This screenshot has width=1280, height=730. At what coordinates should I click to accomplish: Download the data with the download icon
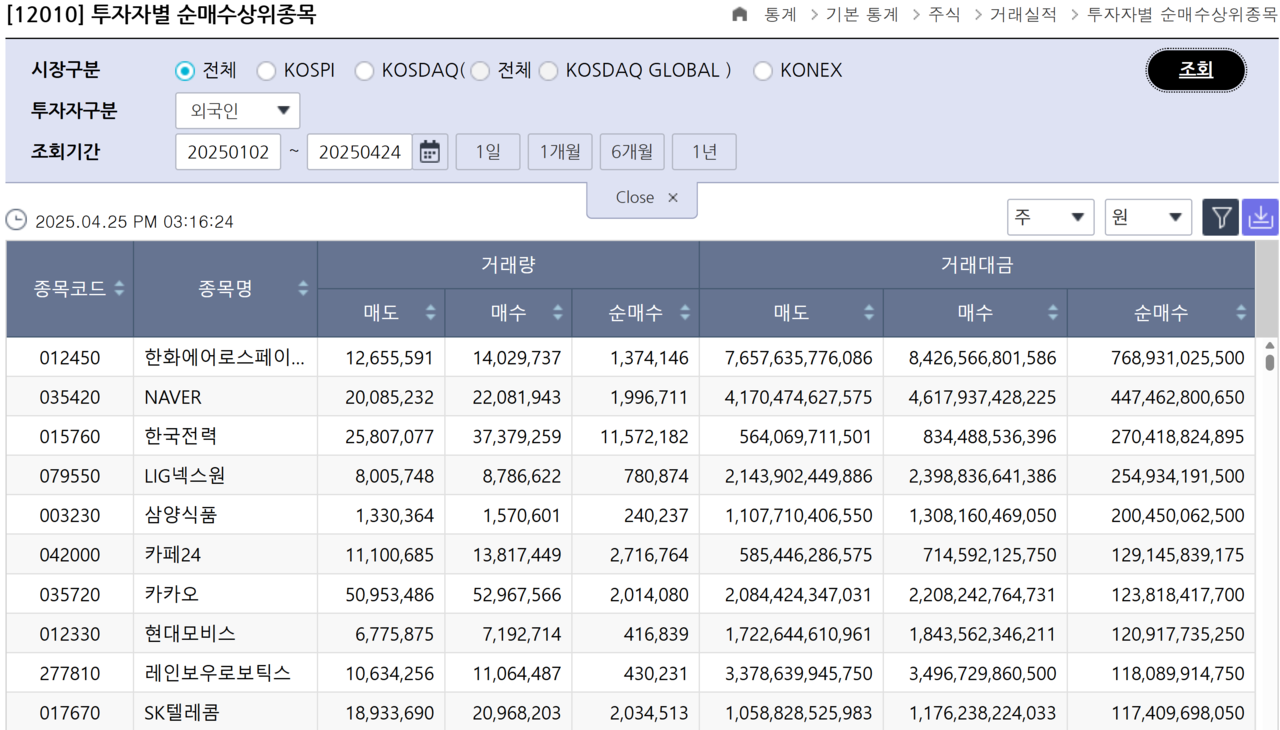(1260, 217)
